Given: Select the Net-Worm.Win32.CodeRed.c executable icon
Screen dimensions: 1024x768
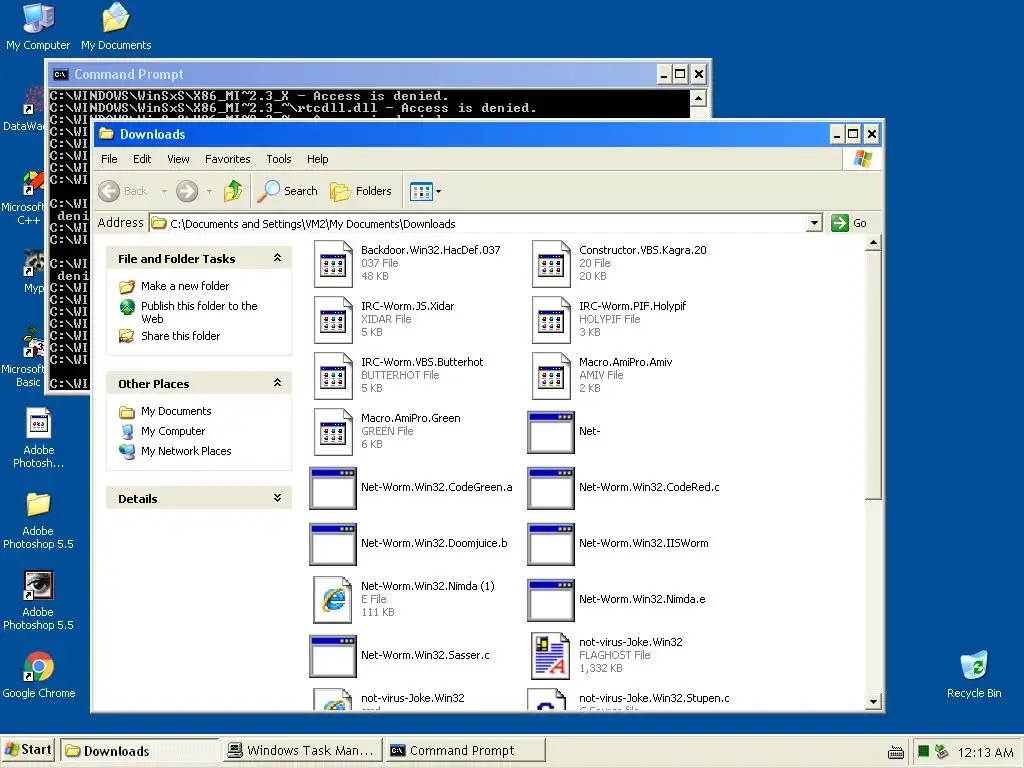Looking at the screenshot, I should click(x=551, y=488).
